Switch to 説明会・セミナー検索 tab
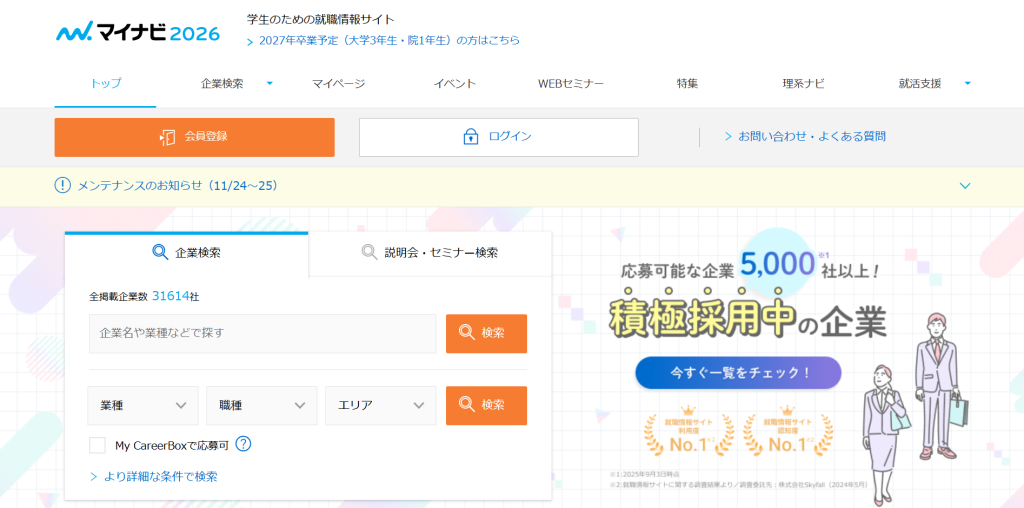This screenshot has height=508, width=1024. point(430,253)
